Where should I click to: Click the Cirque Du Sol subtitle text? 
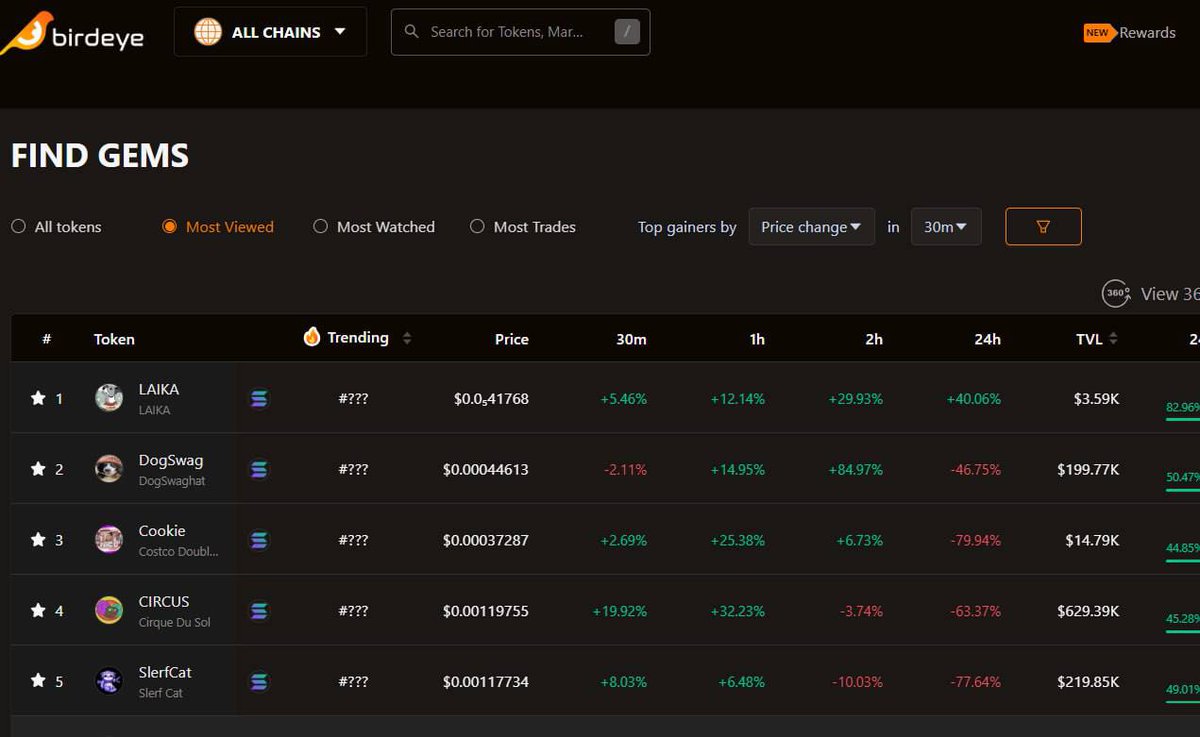click(174, 623)
